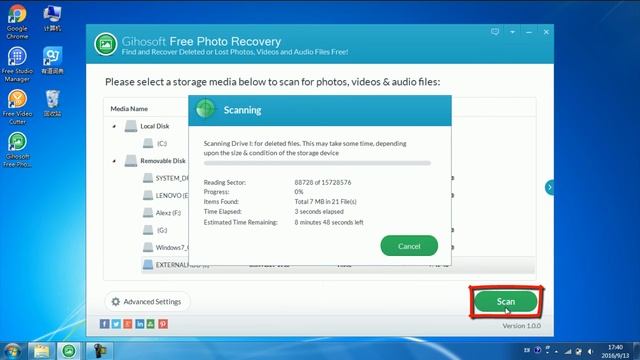This screenshot has width=640, height=360.
Task: Click the Gihosoft logo icon in header
Action: 106,44
